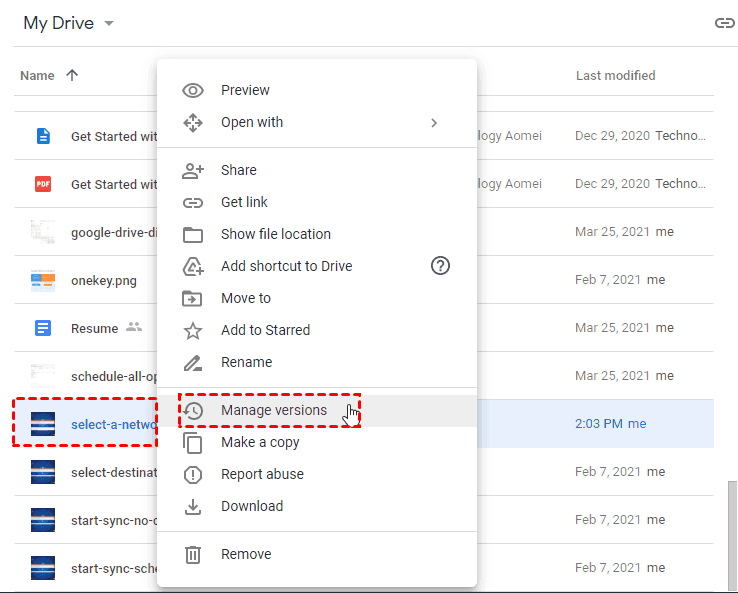Toggle sort direction arrow next to Name
This screenshot has height=593, width=738.
click(x=71, y=75)
